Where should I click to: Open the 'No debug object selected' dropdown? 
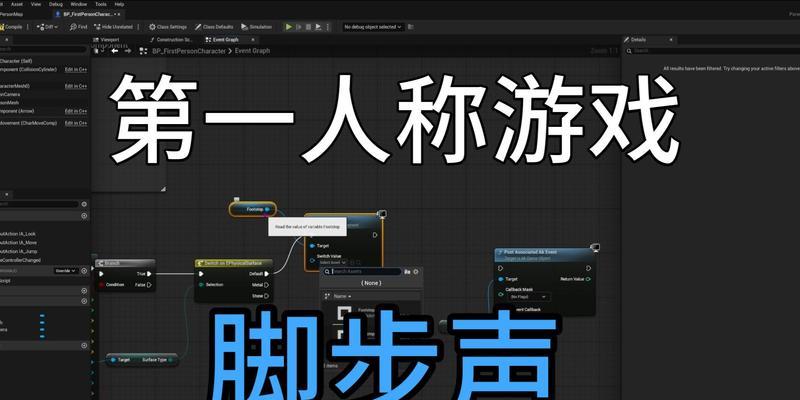[x=372, y=27]
